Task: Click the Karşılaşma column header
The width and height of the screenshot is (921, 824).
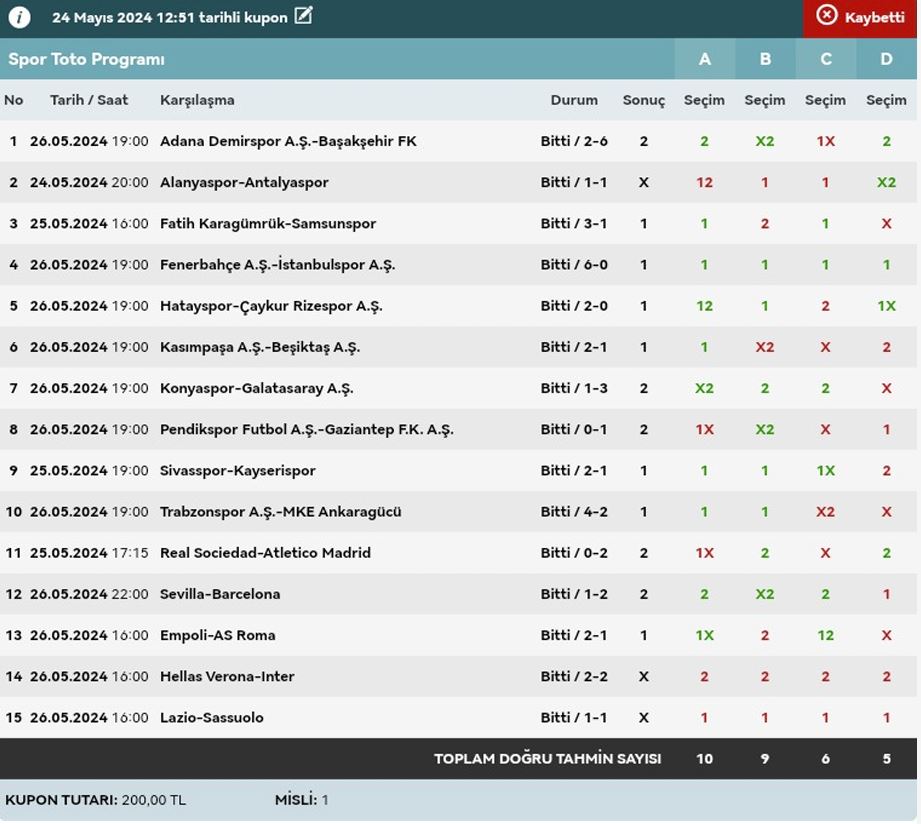Action: [x=197, y=100]
